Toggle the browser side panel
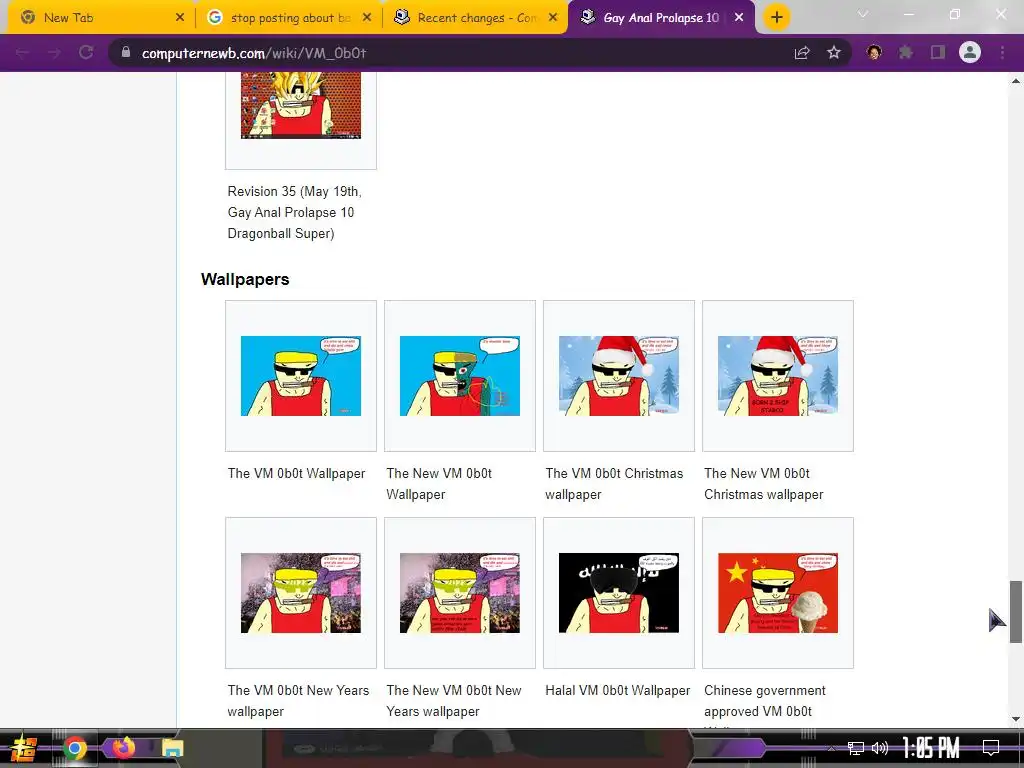Screen dimensions: 1024x768 pyautogui.click(x=938, y=53)
